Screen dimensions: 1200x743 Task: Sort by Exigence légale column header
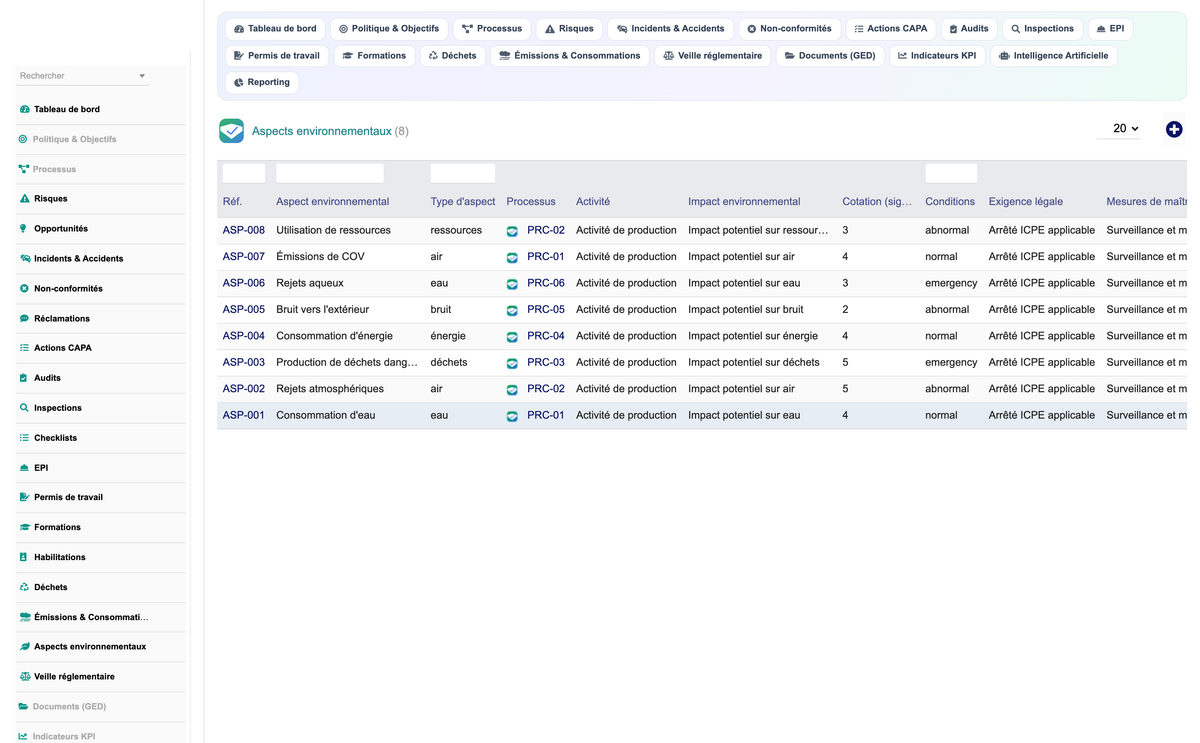point(1026,202)
